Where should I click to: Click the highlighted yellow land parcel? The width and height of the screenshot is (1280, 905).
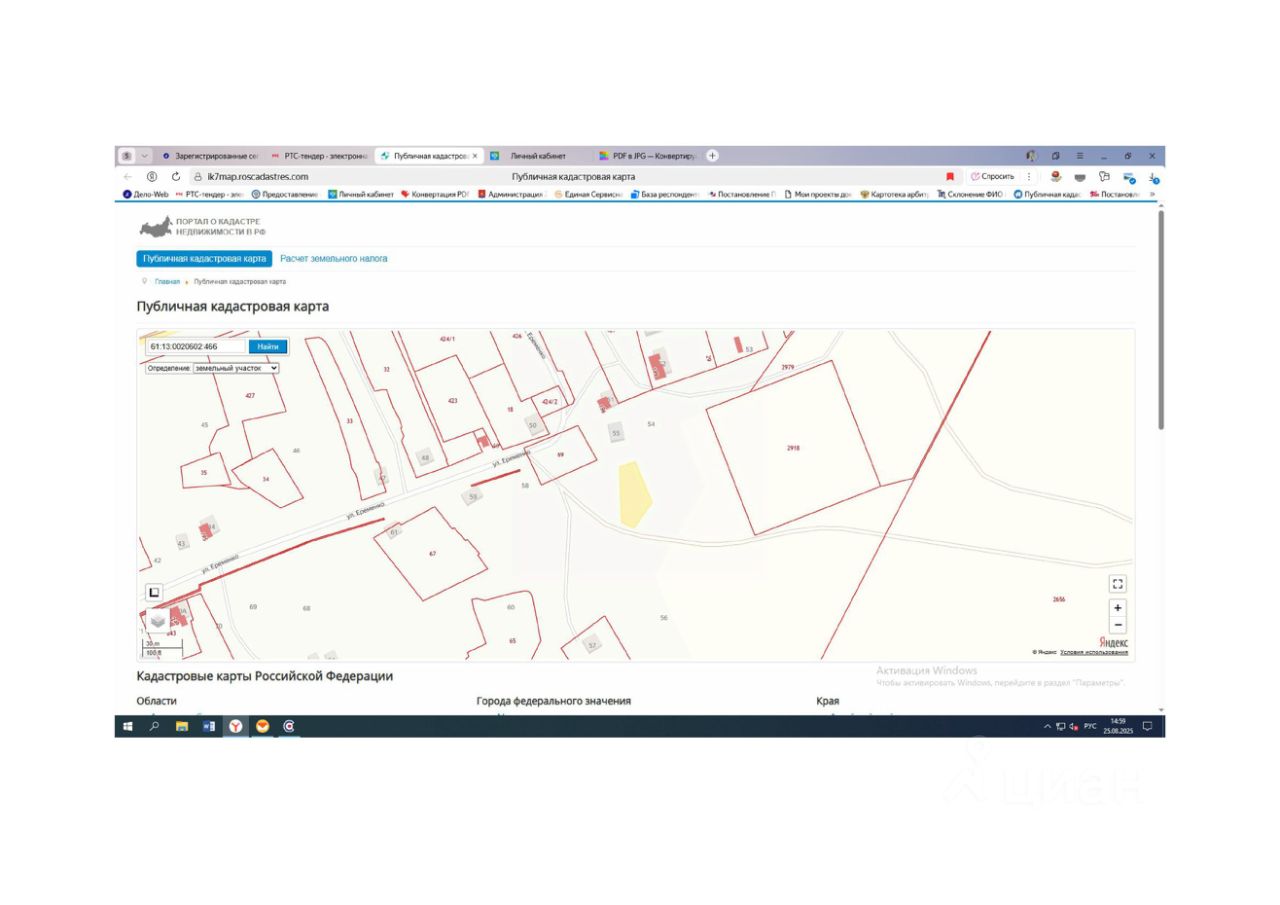pos(634,495)
